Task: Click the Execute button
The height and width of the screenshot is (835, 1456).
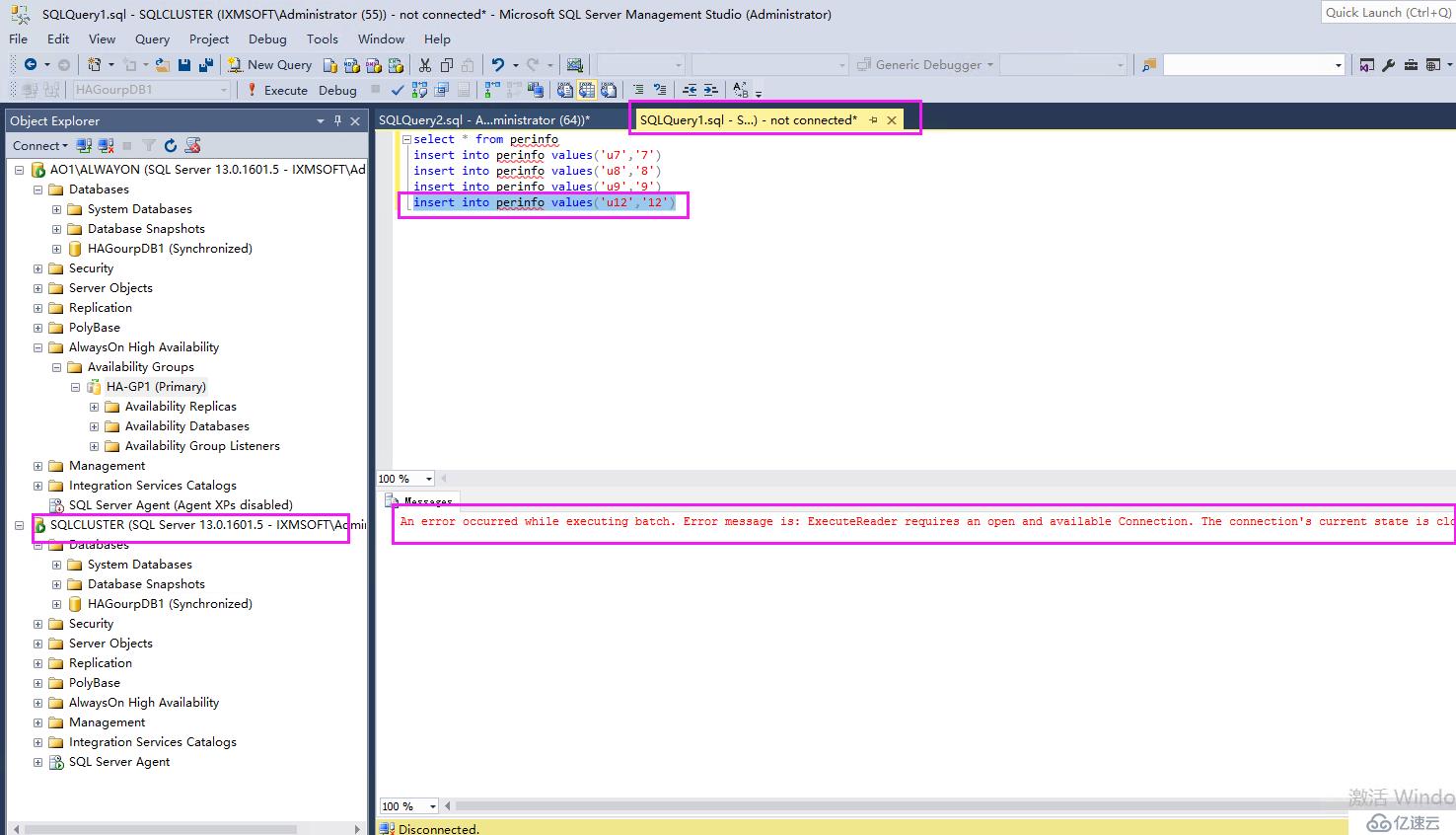Action: click(277, 90)
